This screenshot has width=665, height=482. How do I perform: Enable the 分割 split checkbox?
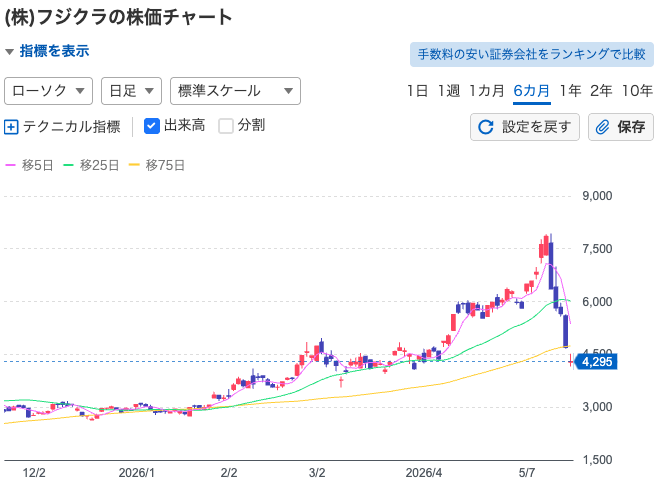(x=226, y=126)
